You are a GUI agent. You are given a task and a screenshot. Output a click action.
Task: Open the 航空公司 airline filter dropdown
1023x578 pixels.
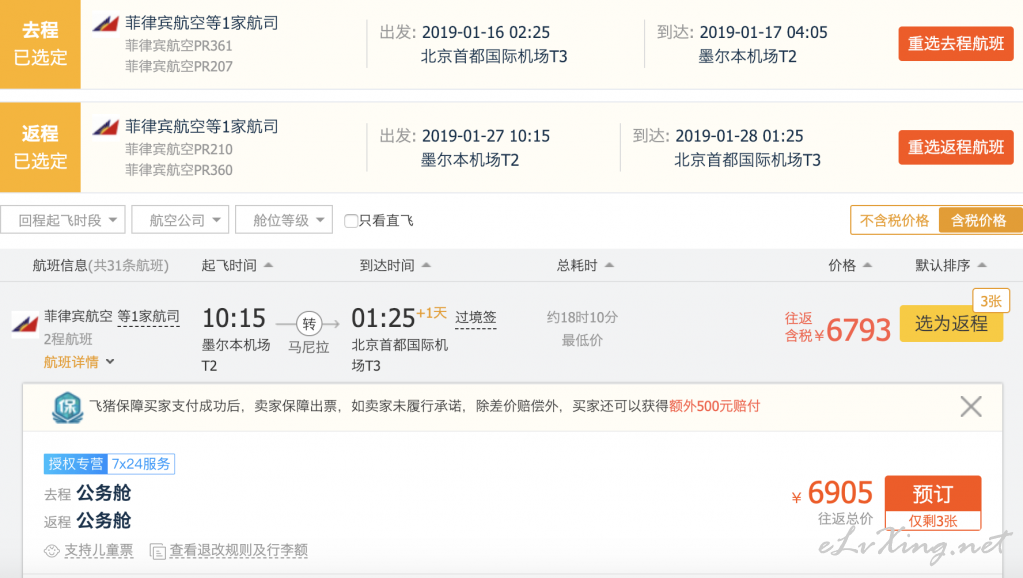coord(180,220)
